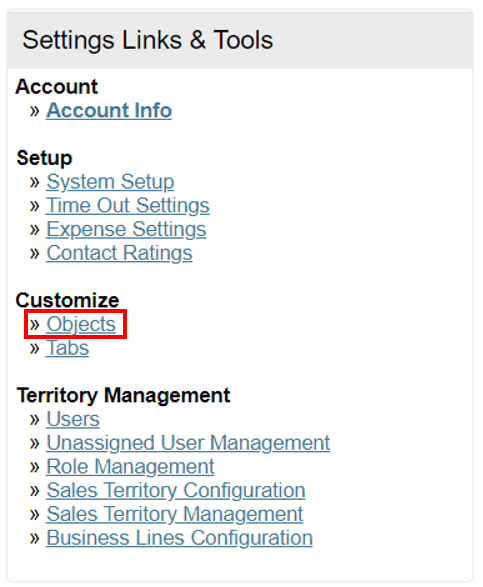Click the Objects link under Customize
This screenshot has height=587, width=483.
[81, 324]
